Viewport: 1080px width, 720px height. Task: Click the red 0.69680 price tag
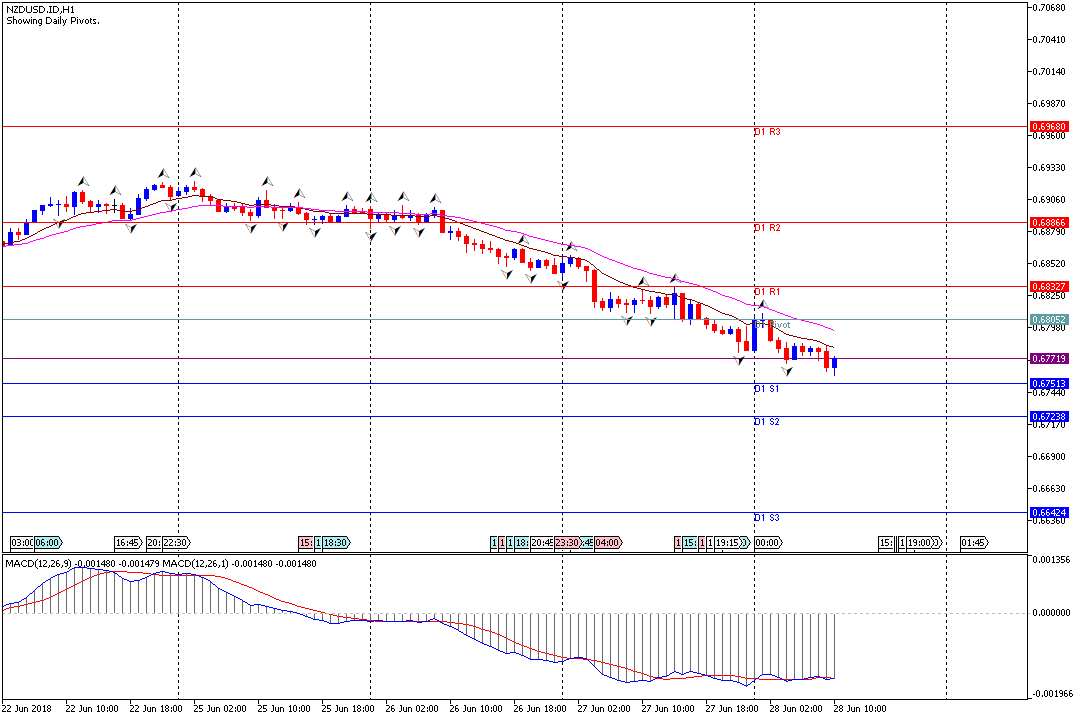(1049, 127)
